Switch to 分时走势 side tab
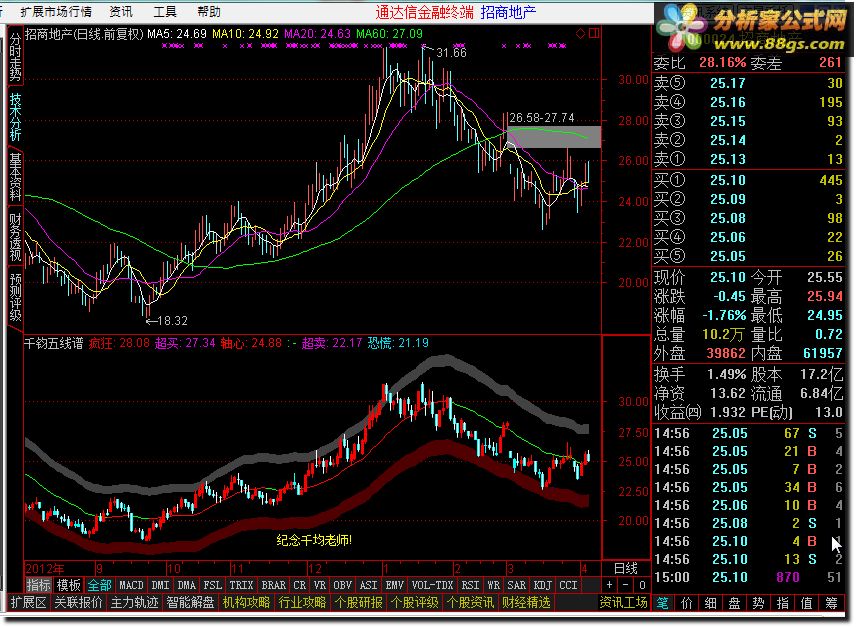The image size is (856, 627). (x=15, y=56)
